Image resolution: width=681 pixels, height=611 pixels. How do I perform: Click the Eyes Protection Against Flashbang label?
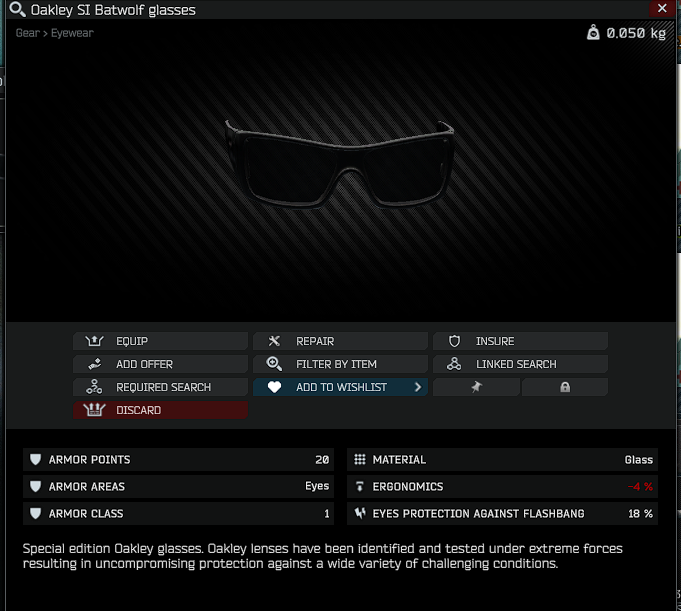tap(479, 514)
